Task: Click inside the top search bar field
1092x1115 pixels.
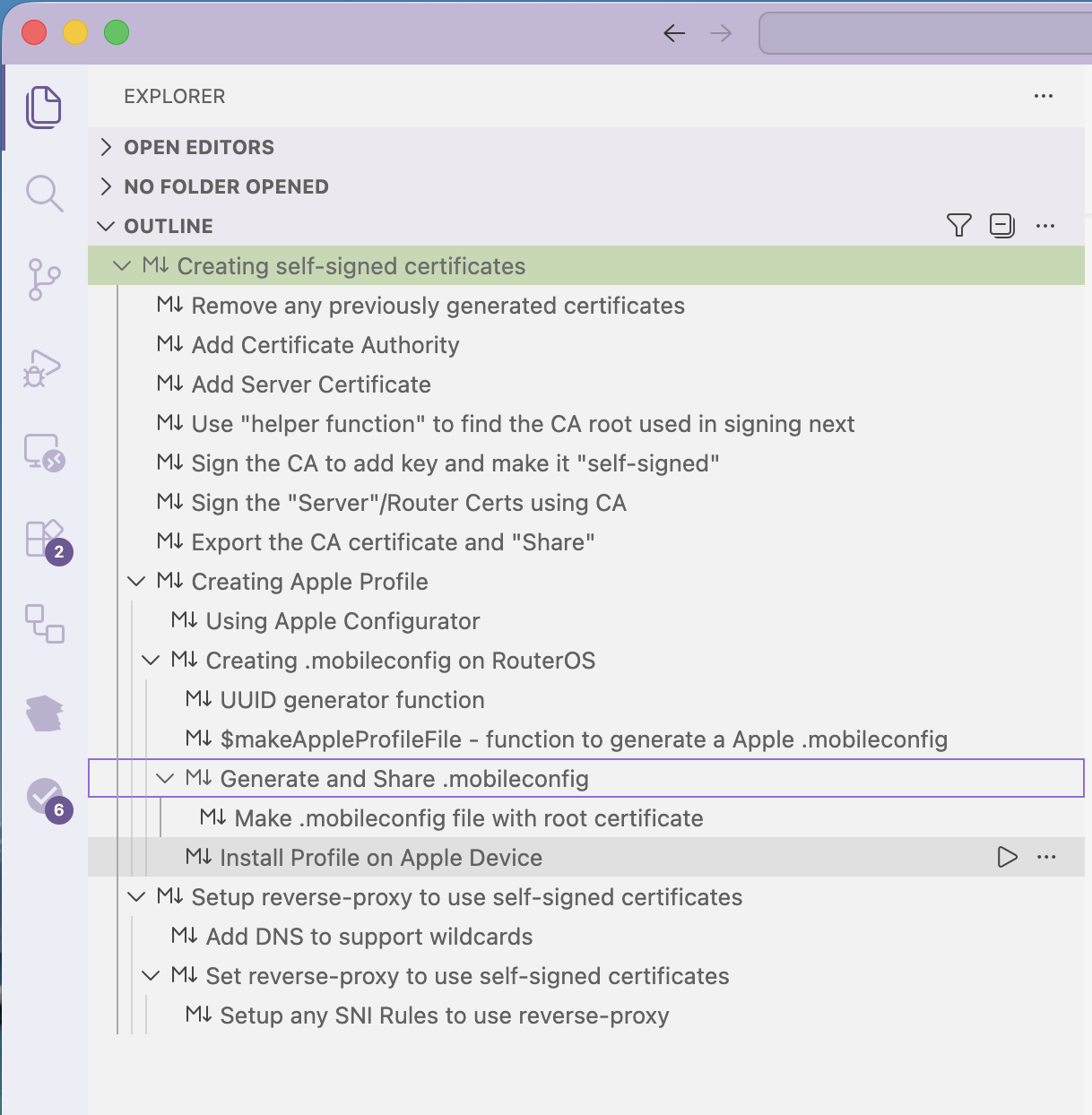Action: 923,32
